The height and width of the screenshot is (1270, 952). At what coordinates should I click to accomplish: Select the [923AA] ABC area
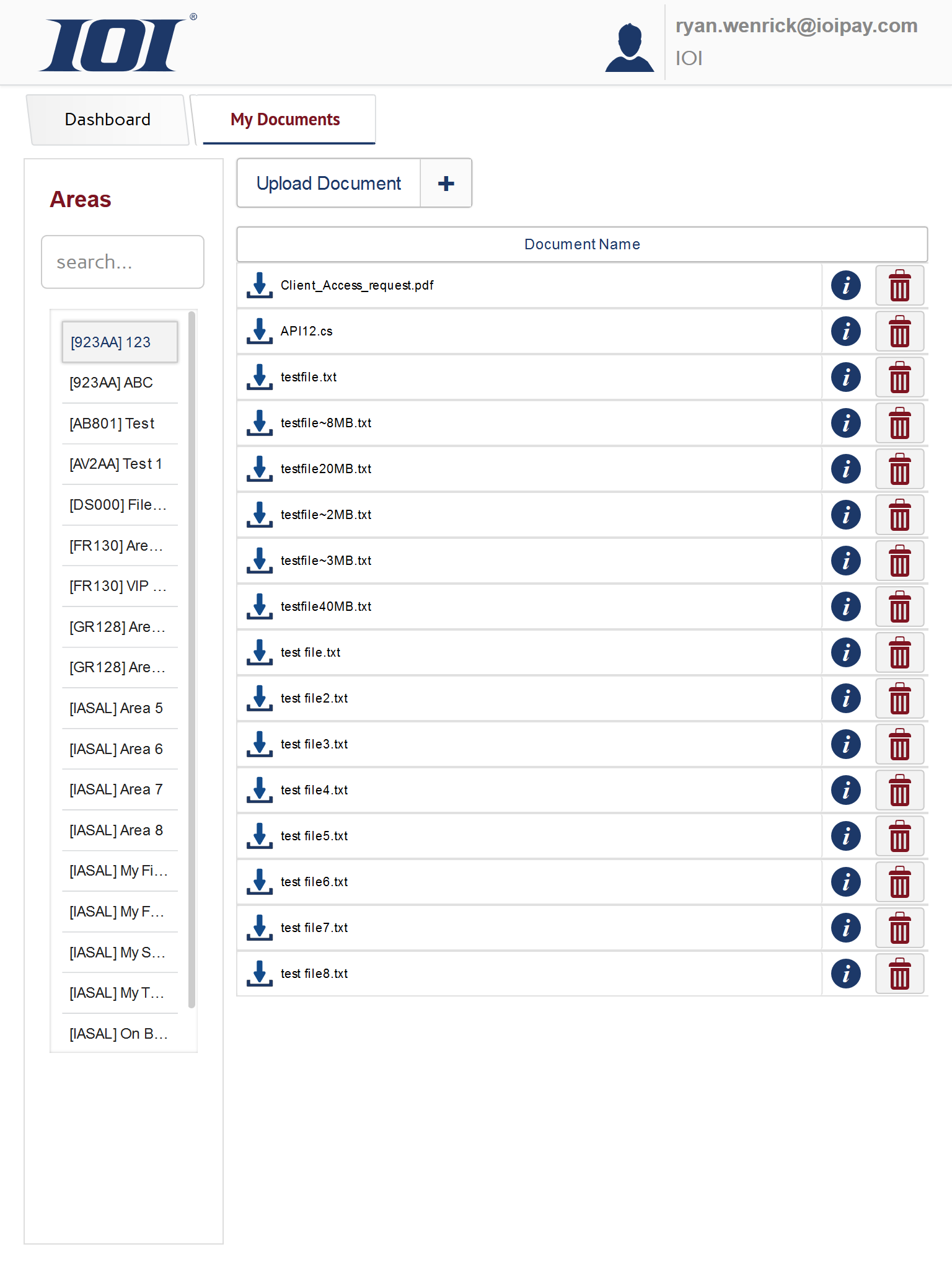112,383
